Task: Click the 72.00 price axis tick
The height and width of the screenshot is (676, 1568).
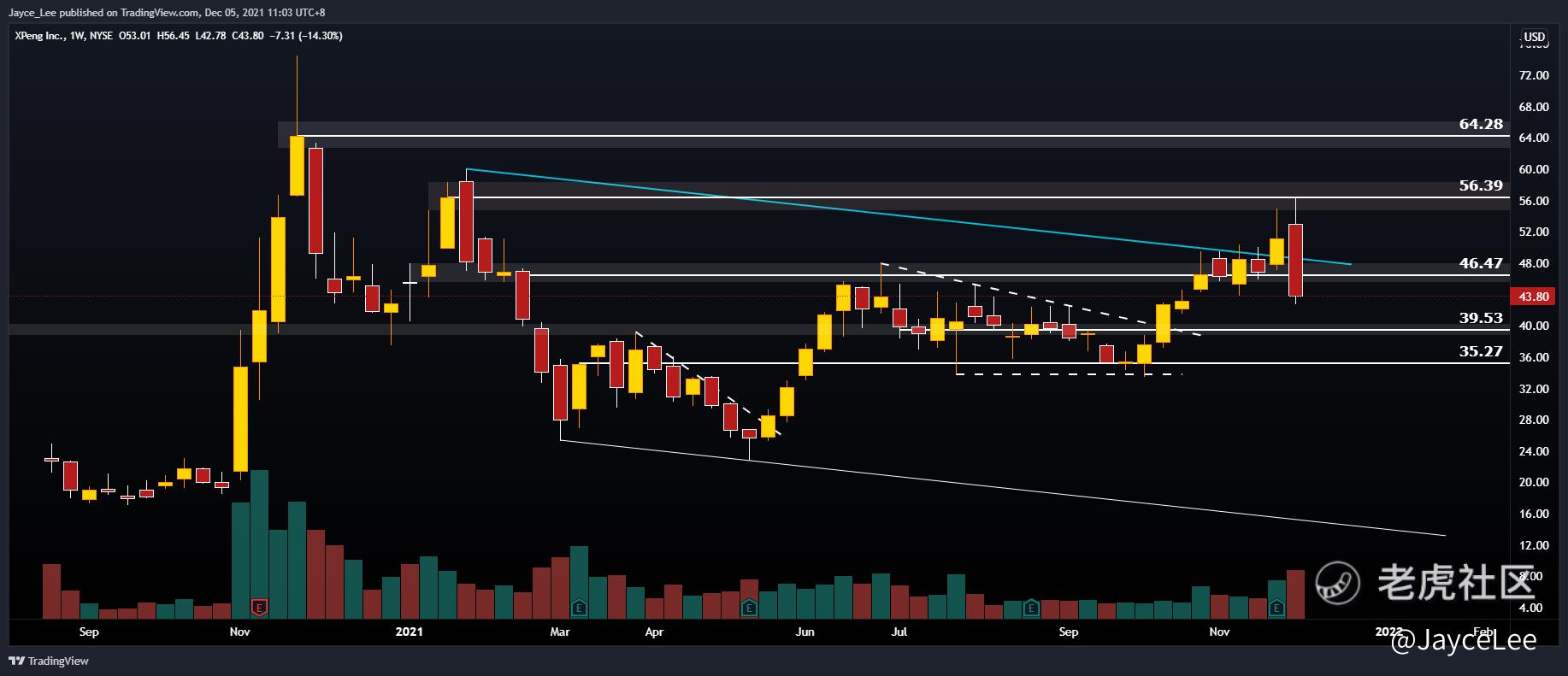Action: (x=1535, y=76)
